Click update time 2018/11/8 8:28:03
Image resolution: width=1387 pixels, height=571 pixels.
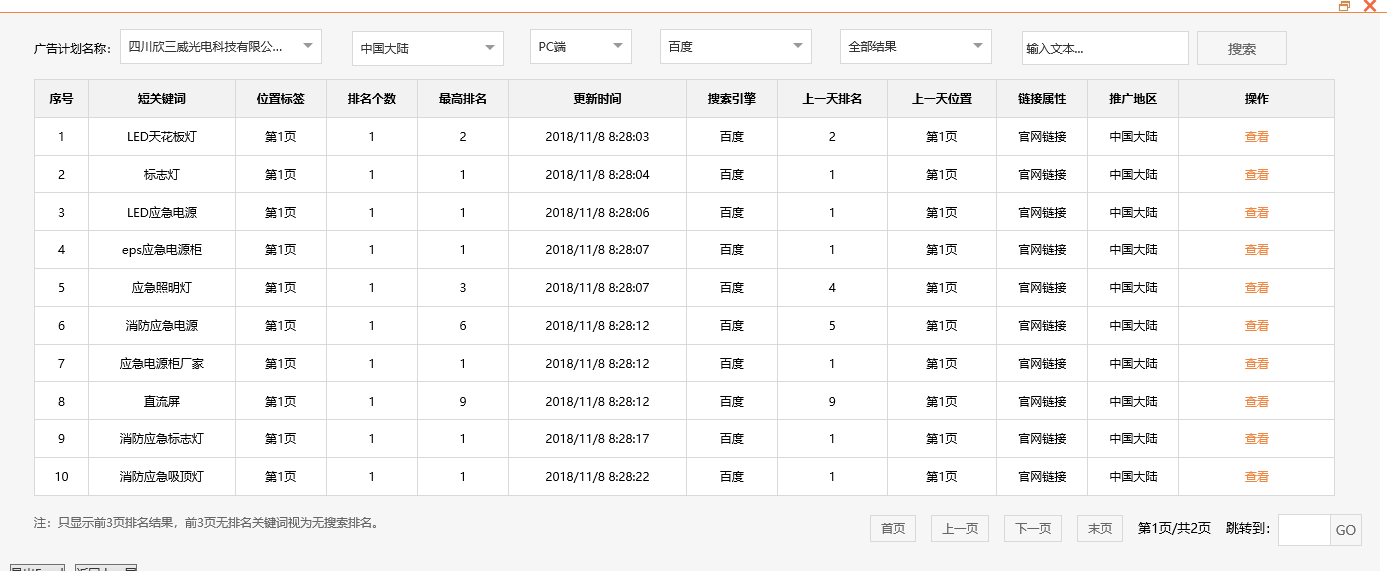pos(597,137)
